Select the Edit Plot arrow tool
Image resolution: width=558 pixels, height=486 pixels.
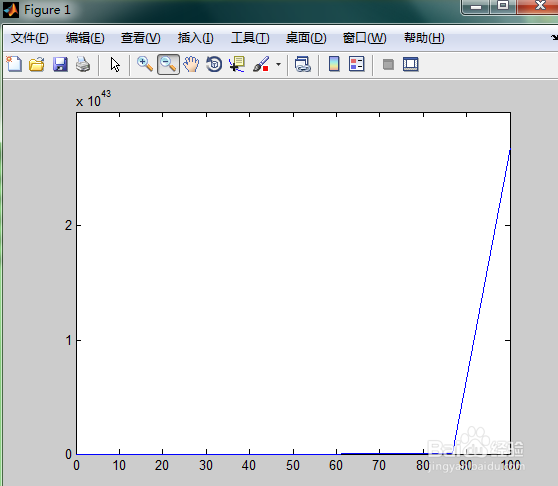point(115,64)
